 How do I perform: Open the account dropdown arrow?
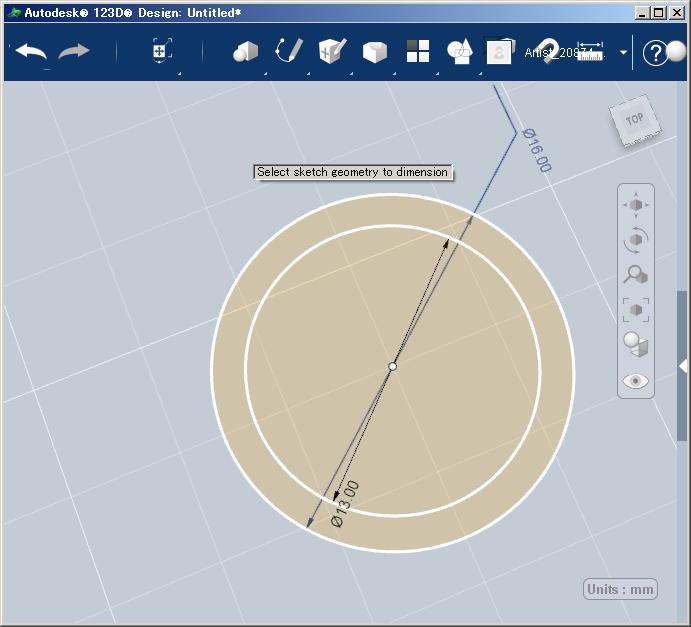[623, 53]
